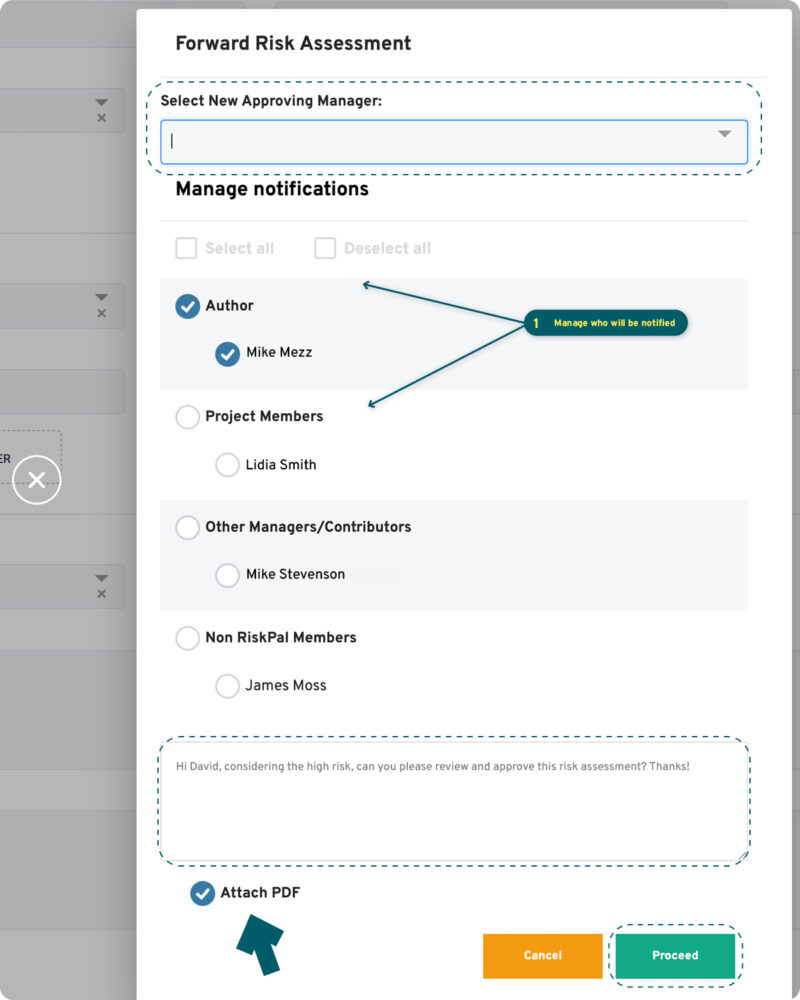The image size is (800, 1000).
Task: Enable notifications for Project Members
Action: coord(186,417)
